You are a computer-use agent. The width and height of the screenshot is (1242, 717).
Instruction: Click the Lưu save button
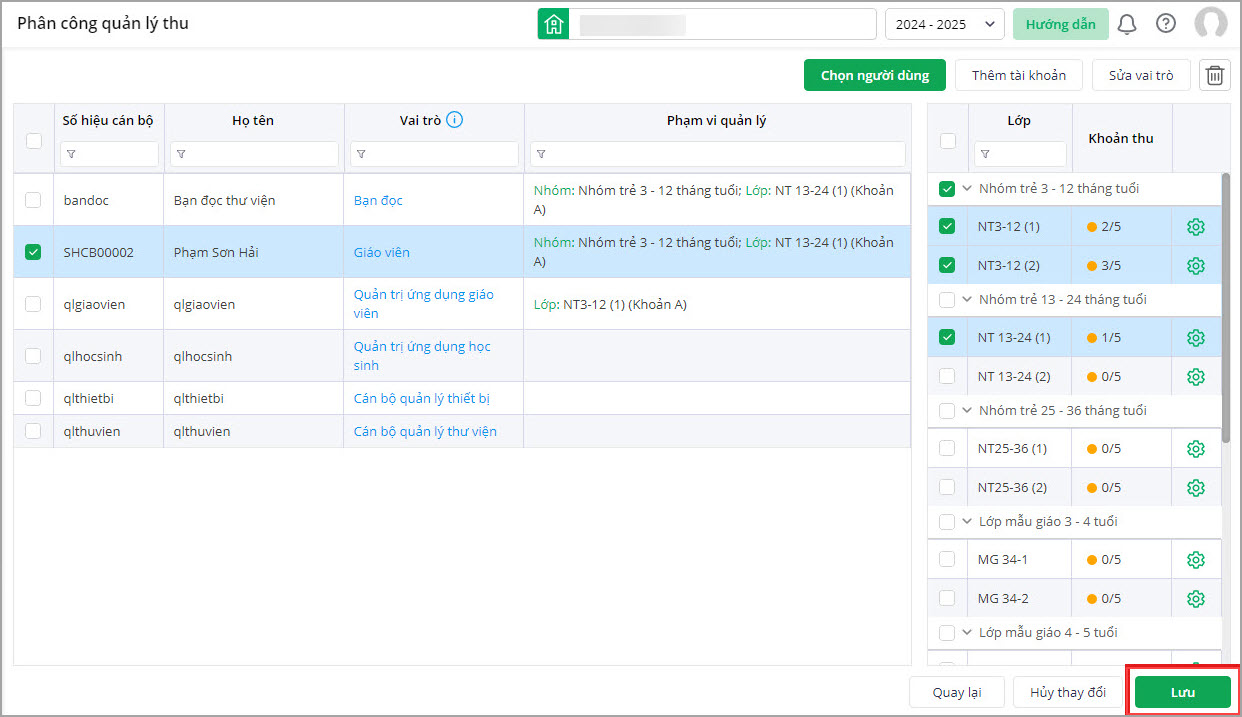point(1182,692)
